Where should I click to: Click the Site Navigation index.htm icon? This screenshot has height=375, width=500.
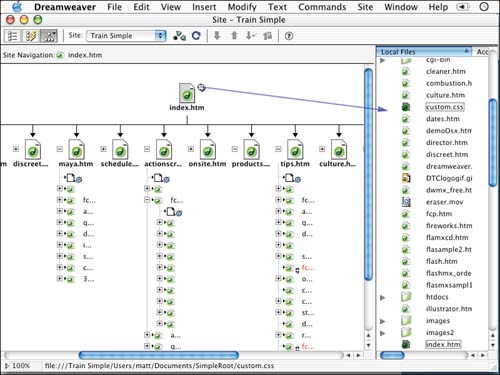60,55
